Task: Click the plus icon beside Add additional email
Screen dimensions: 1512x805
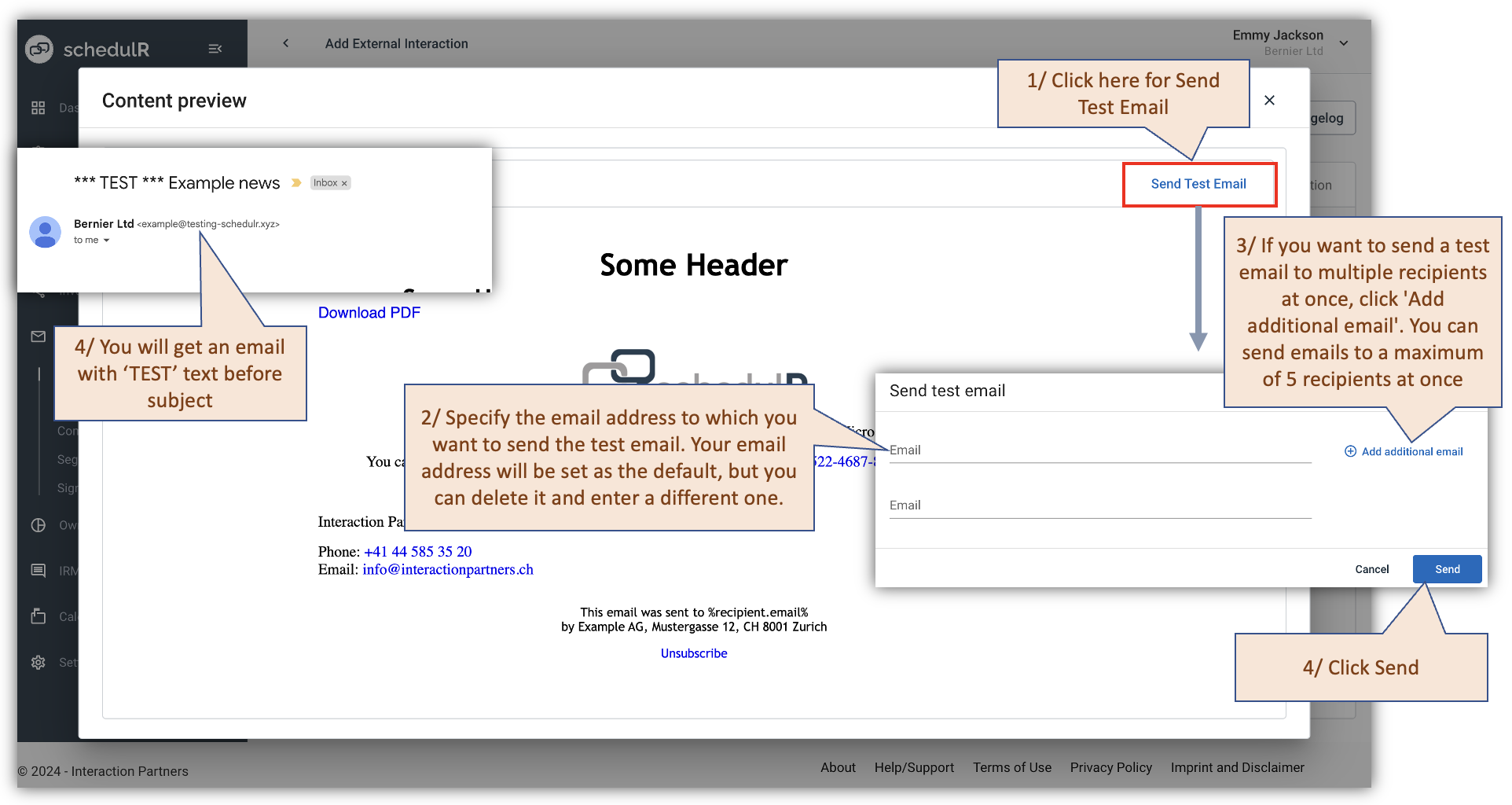Action: pos(1349,450)
